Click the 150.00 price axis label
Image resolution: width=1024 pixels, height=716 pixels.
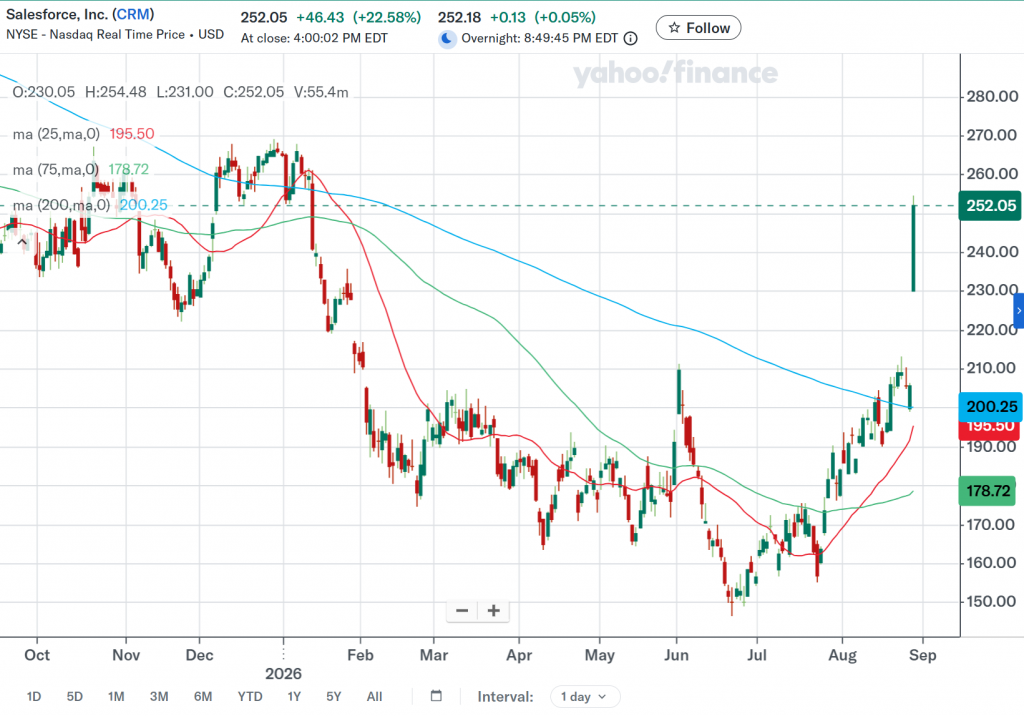(992, 602)
